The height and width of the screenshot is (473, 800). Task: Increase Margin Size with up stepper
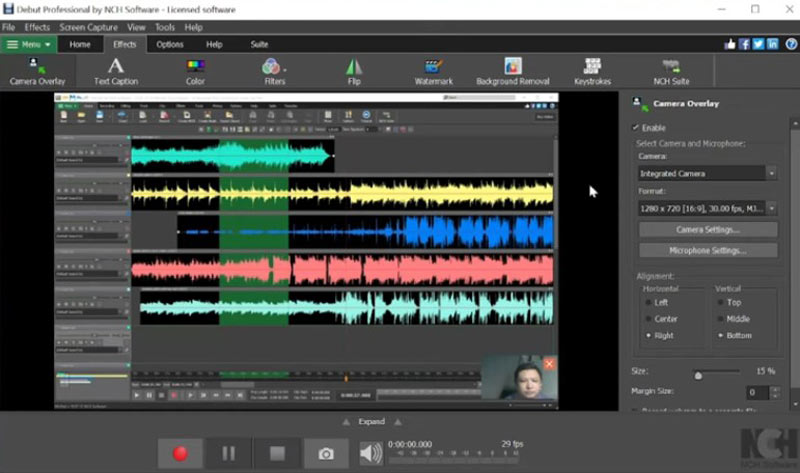pyautogui.click(x=775, y=390)
